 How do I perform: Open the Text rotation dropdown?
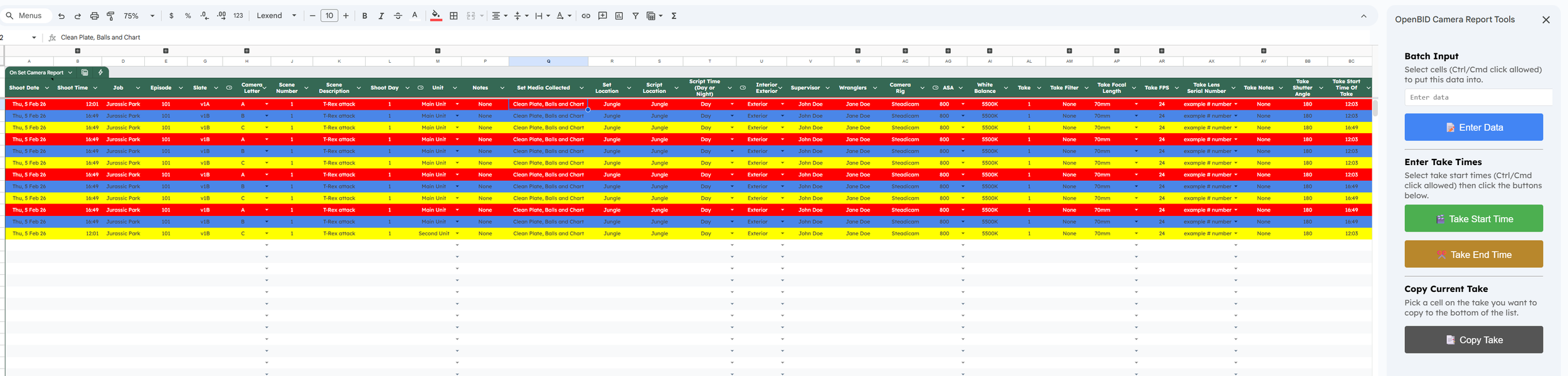tap(564, 16)
